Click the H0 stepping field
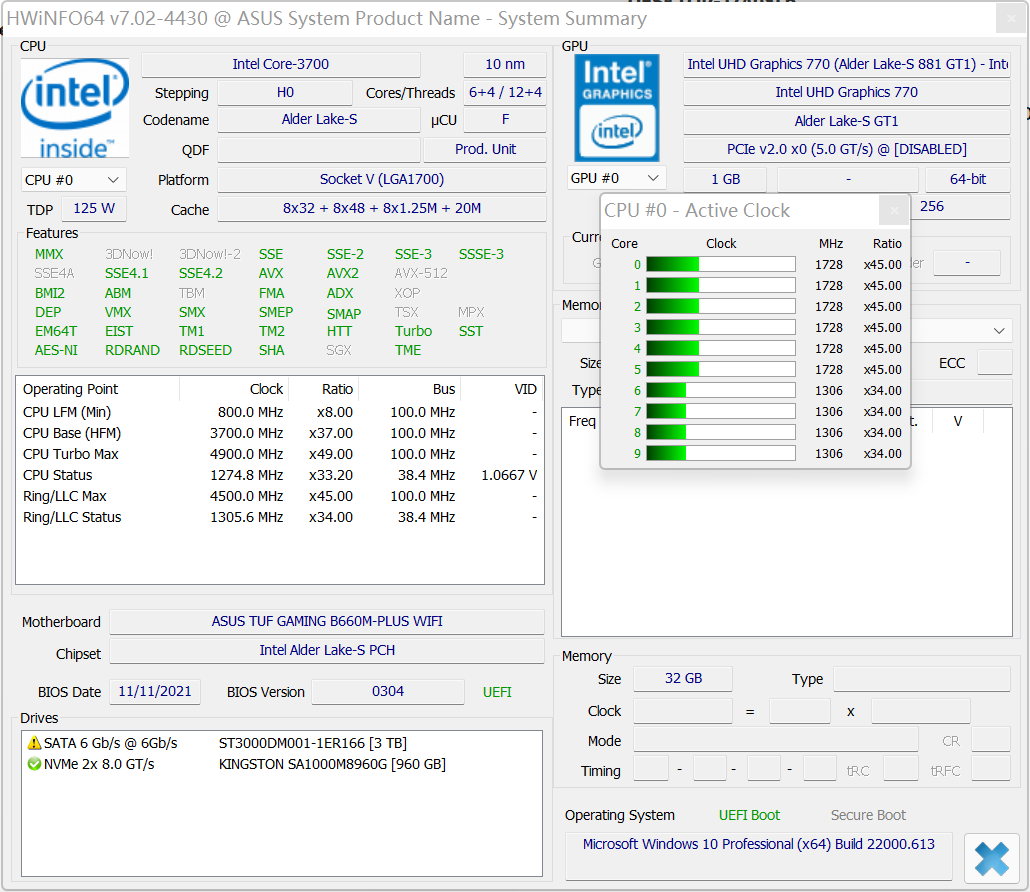This screenshot has width=1030, height=892. (285, 93)
